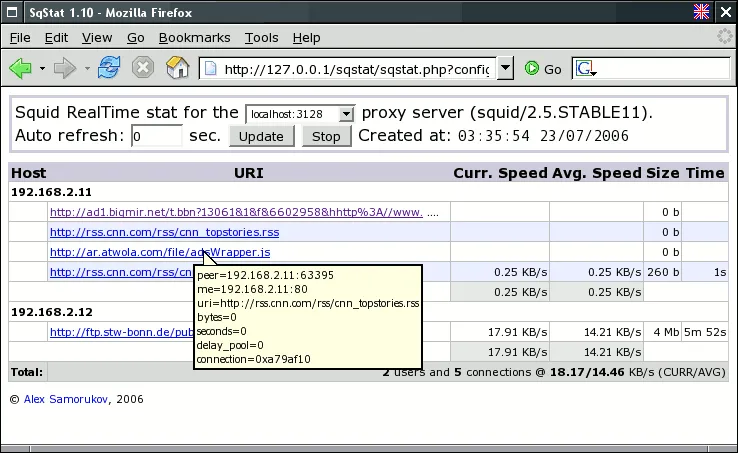Viewport: 738px width, 453px height.
Task: Reload the page with the refresh icon
Action: pos(109,69)
